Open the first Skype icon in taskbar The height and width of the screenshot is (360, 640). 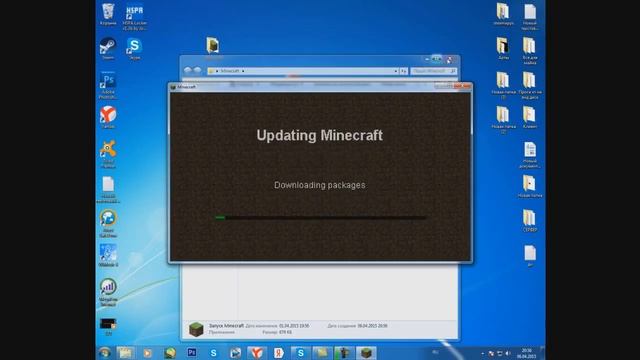click(213, 353)
